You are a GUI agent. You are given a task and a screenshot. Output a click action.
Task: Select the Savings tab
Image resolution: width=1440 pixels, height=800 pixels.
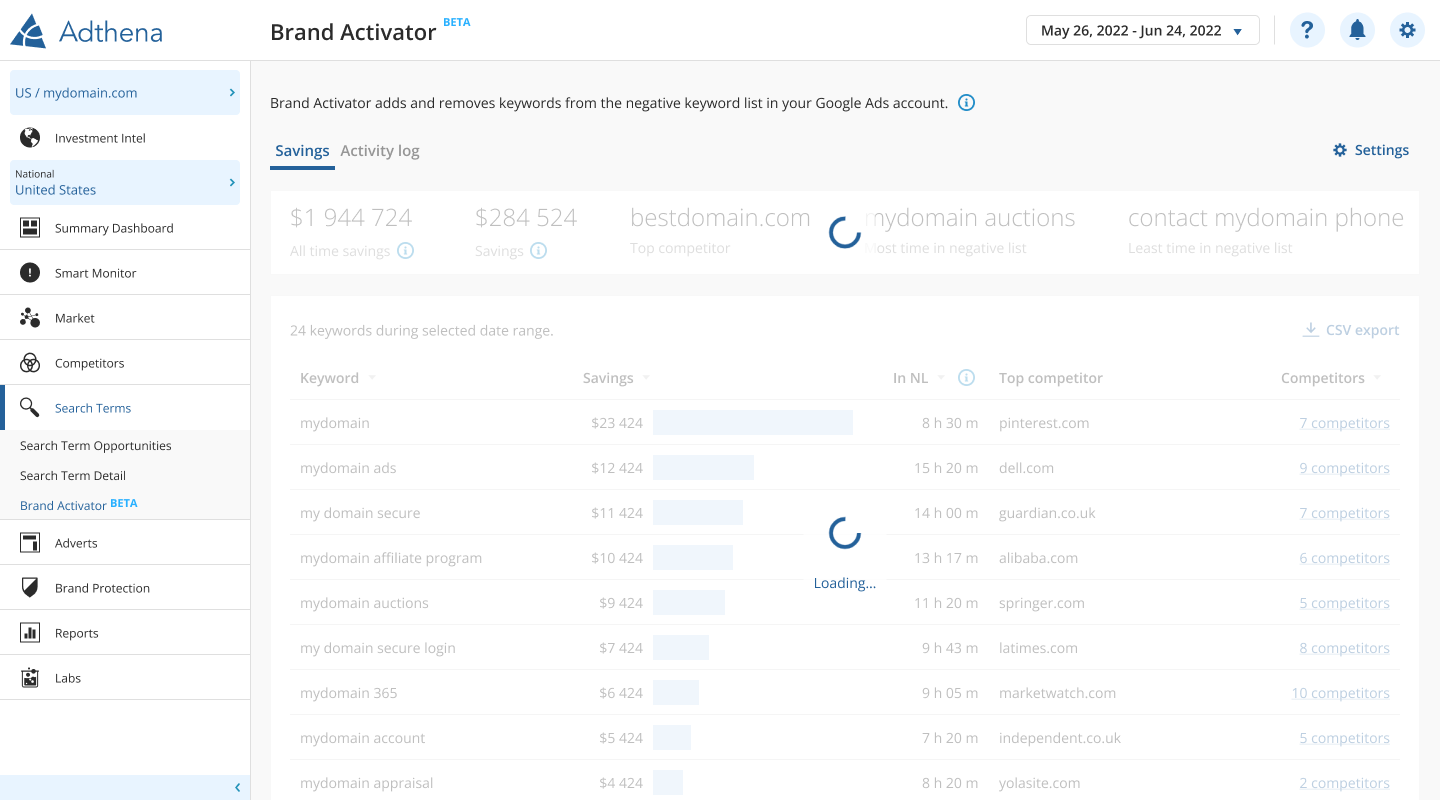[302, 151]
